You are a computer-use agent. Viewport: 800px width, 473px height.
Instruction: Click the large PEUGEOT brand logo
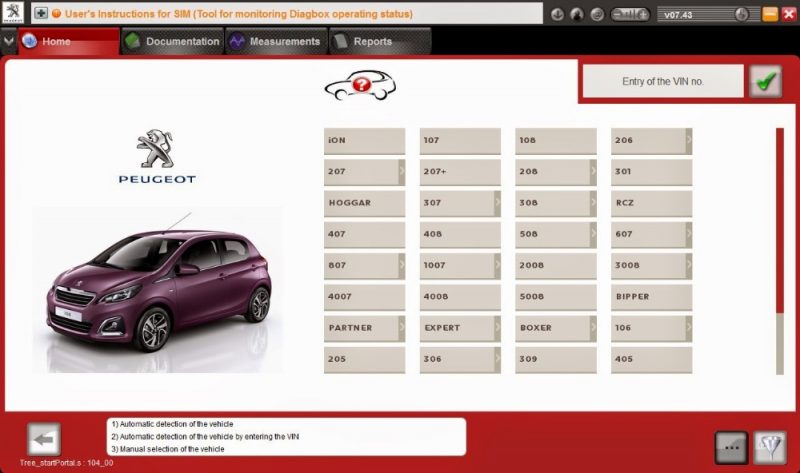[157, 156]
